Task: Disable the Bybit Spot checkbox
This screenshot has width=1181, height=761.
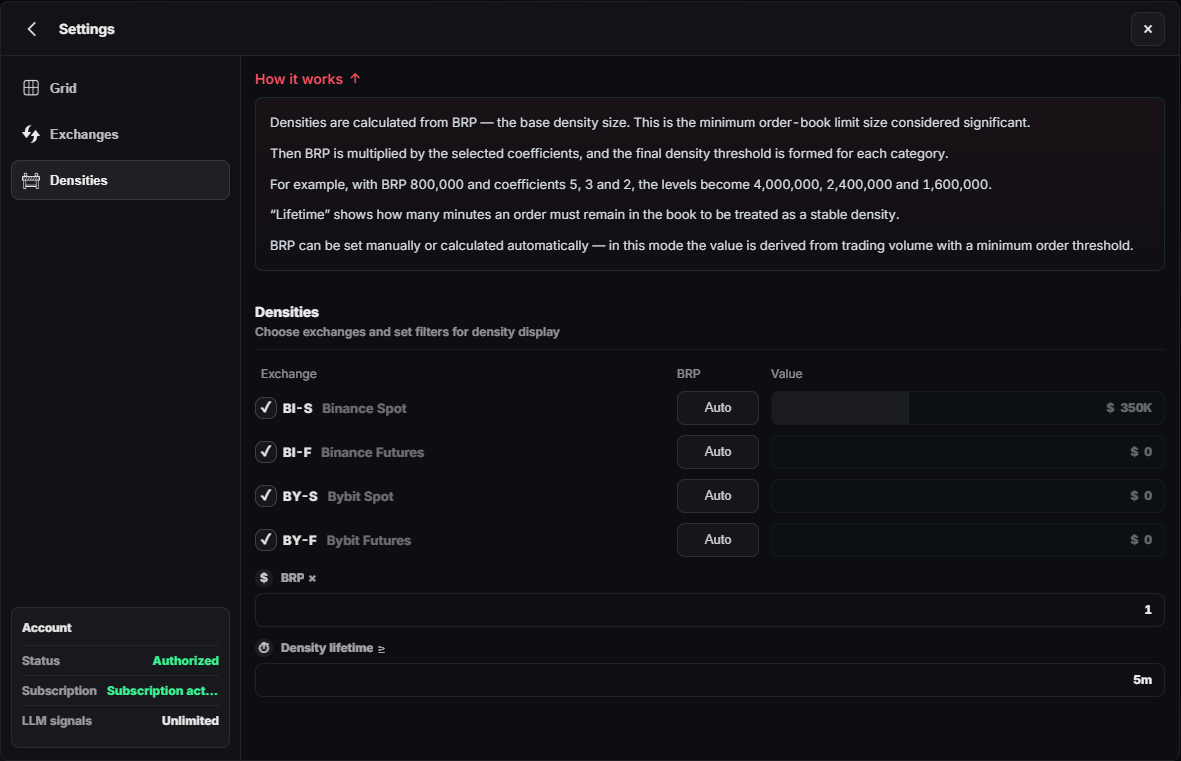Action: 266,496
